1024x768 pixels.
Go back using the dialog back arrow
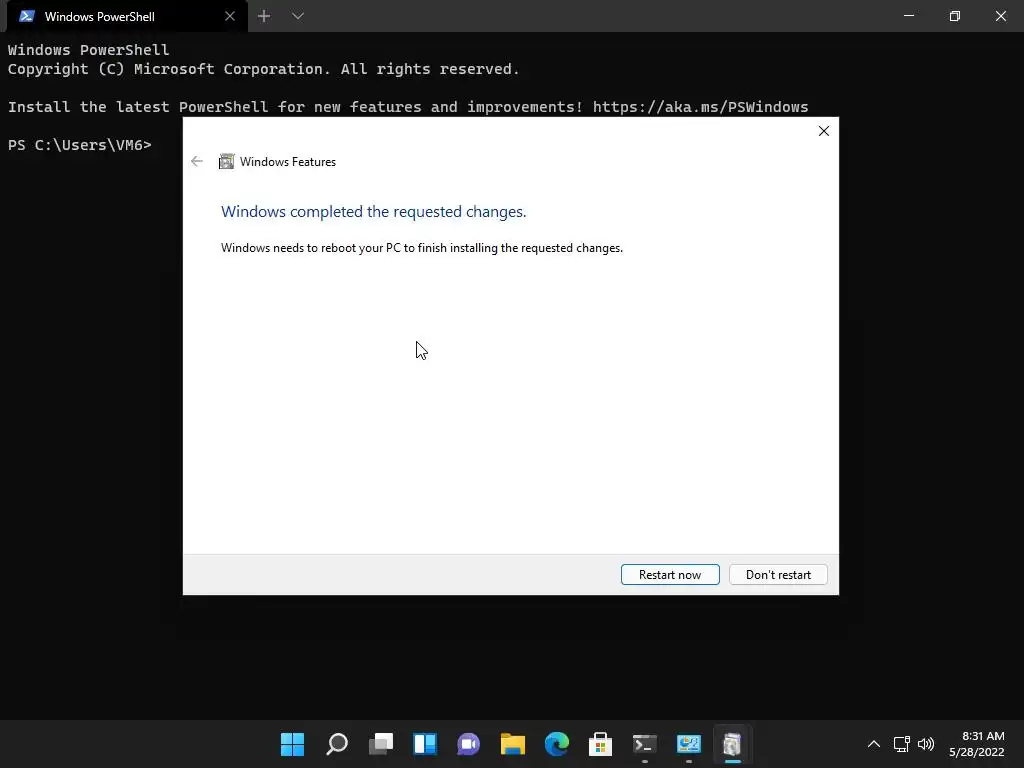[x=197, y=161]
